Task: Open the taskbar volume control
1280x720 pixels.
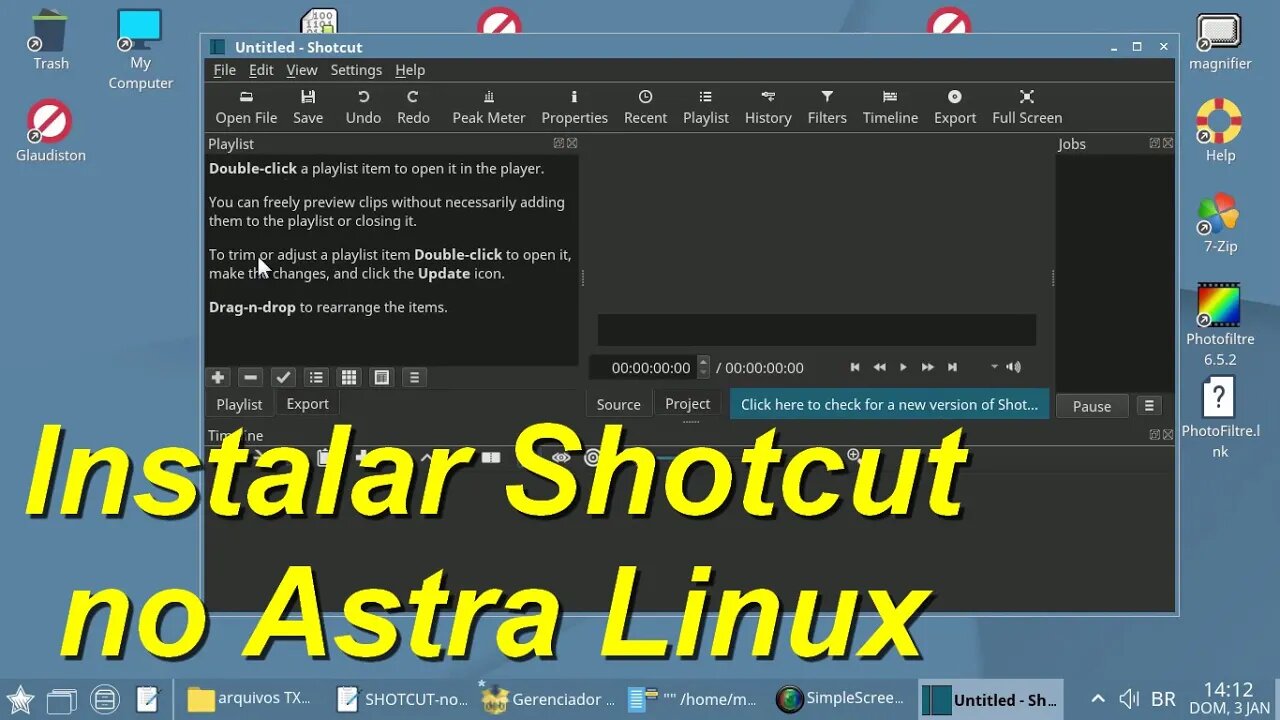Action: (1129, 699)
